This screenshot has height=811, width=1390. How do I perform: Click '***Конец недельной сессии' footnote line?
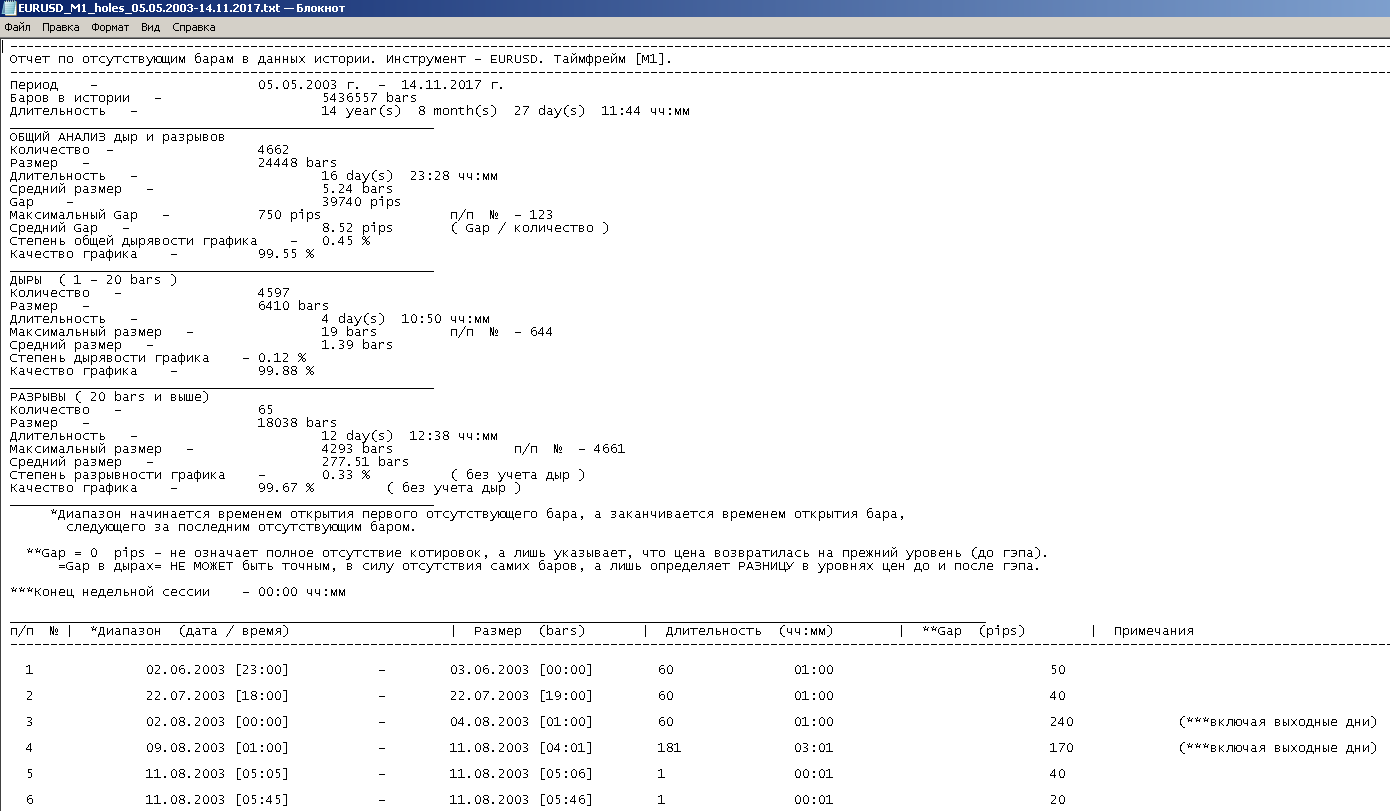[x=110, y=592]
